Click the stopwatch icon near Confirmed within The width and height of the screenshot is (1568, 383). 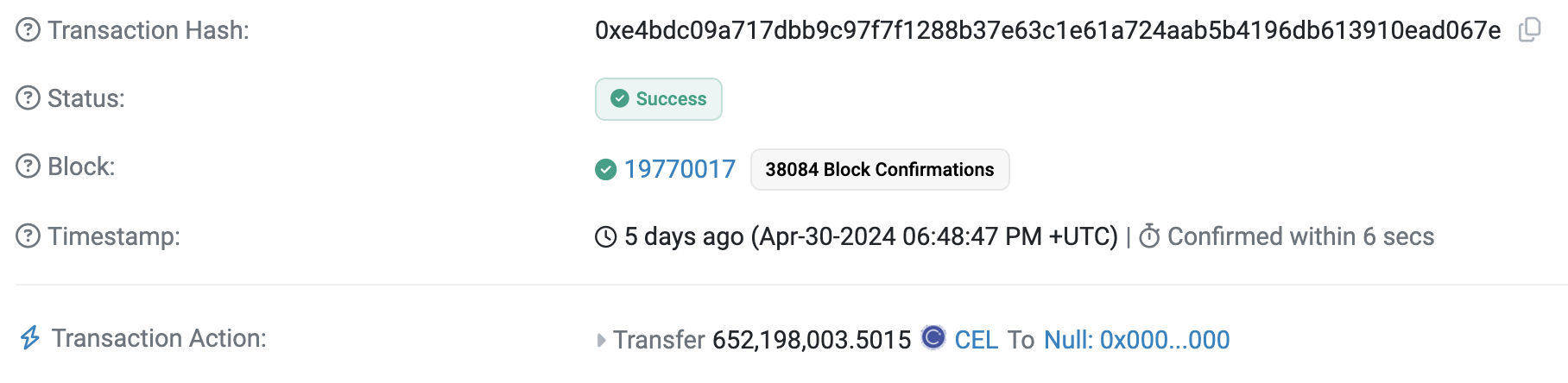pyautogui.click(x=1149, y=236)
